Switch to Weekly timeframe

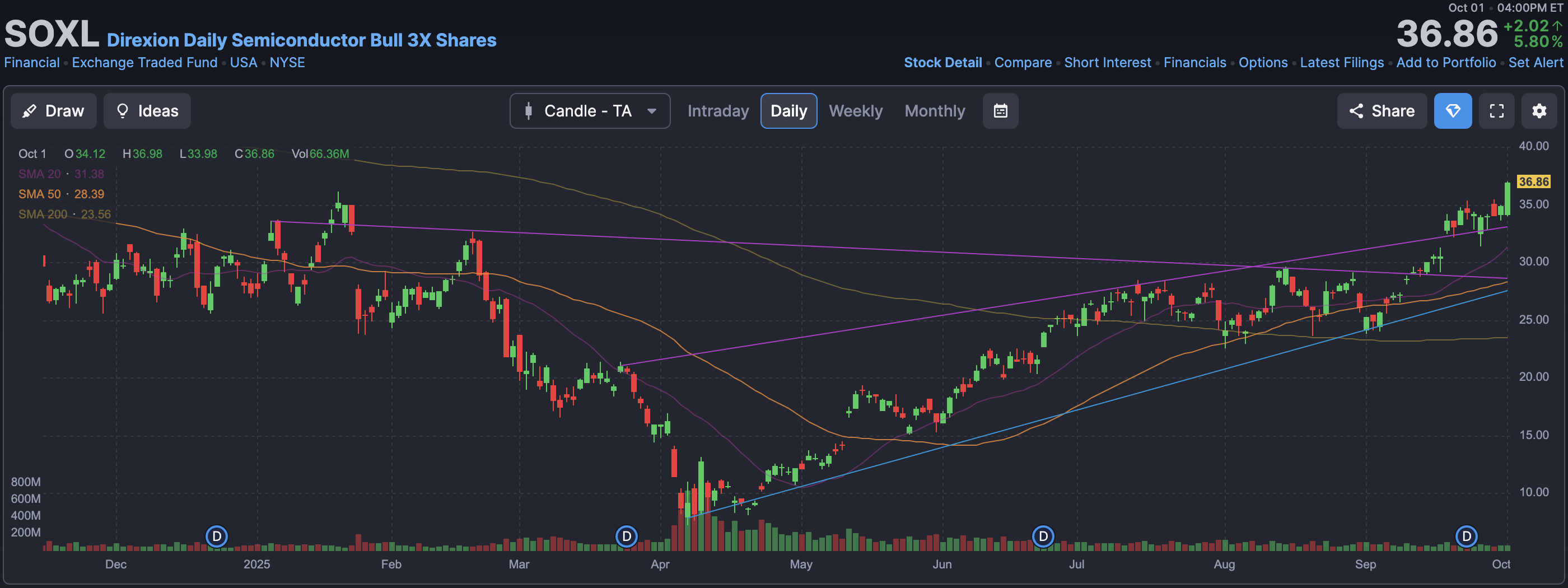(855, 111)
